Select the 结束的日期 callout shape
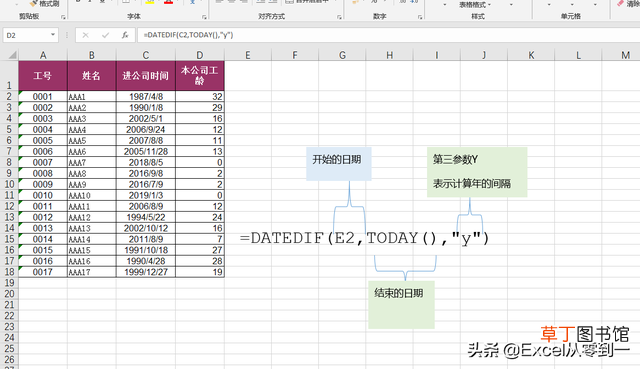The width and height of the screenshot is (640, 369). pos(401,305)
